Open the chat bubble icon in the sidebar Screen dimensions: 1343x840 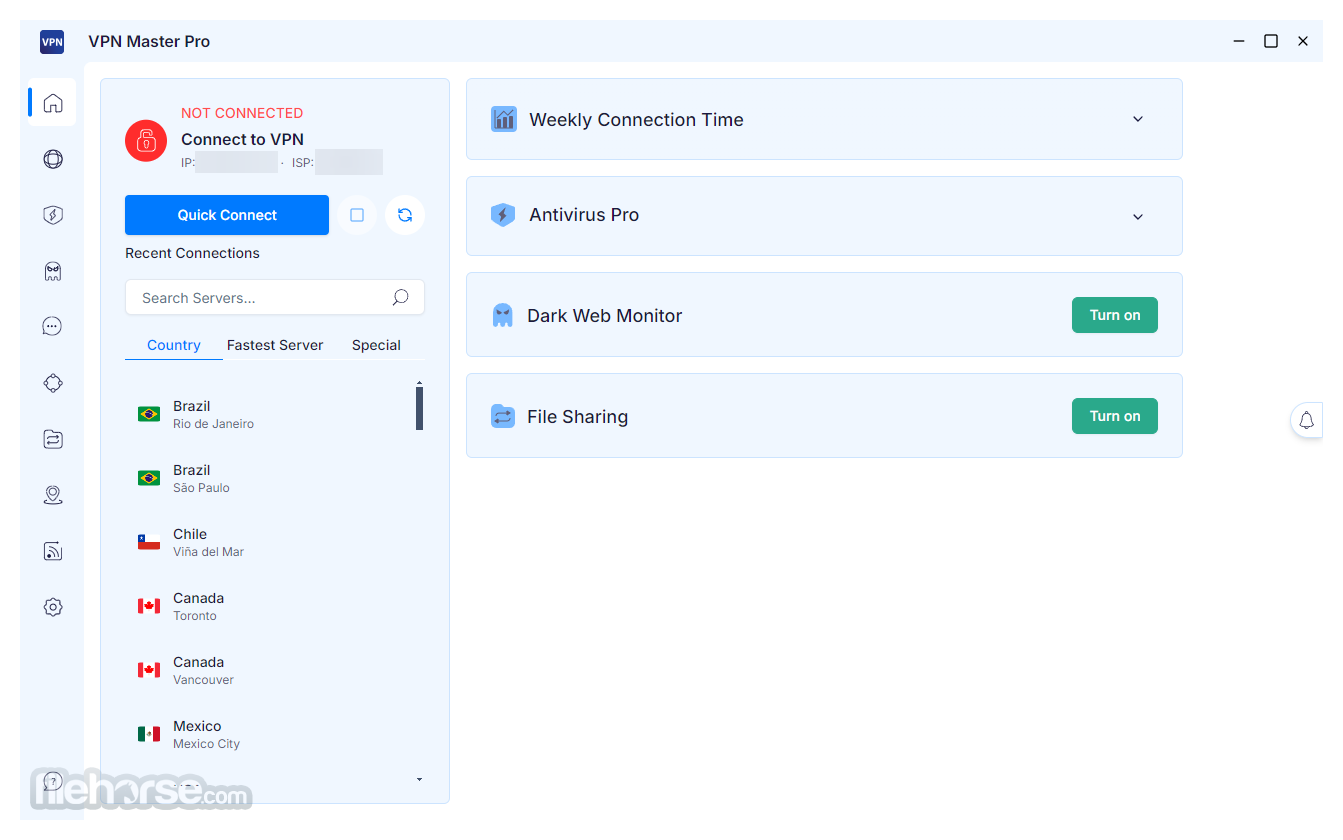53,326
